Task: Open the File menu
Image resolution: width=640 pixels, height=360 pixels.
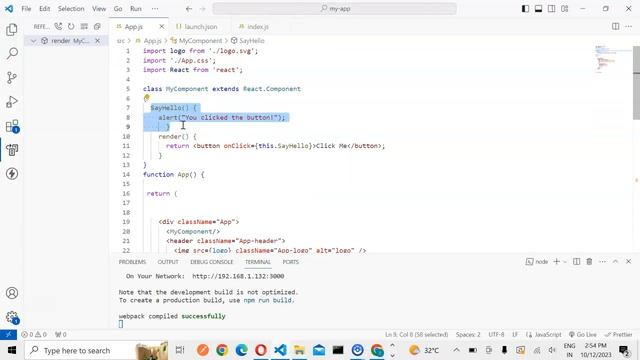Action: tap(26, 9)
